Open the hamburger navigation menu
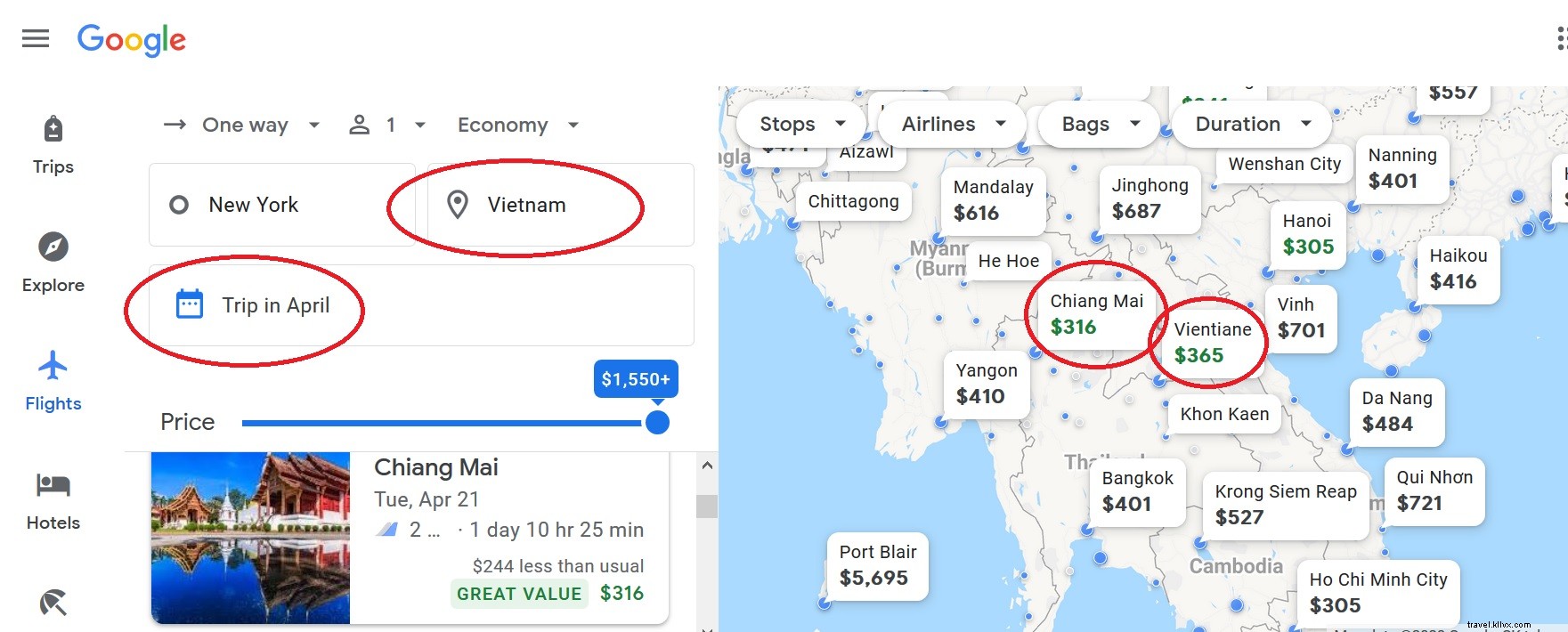1568x632 pixels. click(35, 37)
